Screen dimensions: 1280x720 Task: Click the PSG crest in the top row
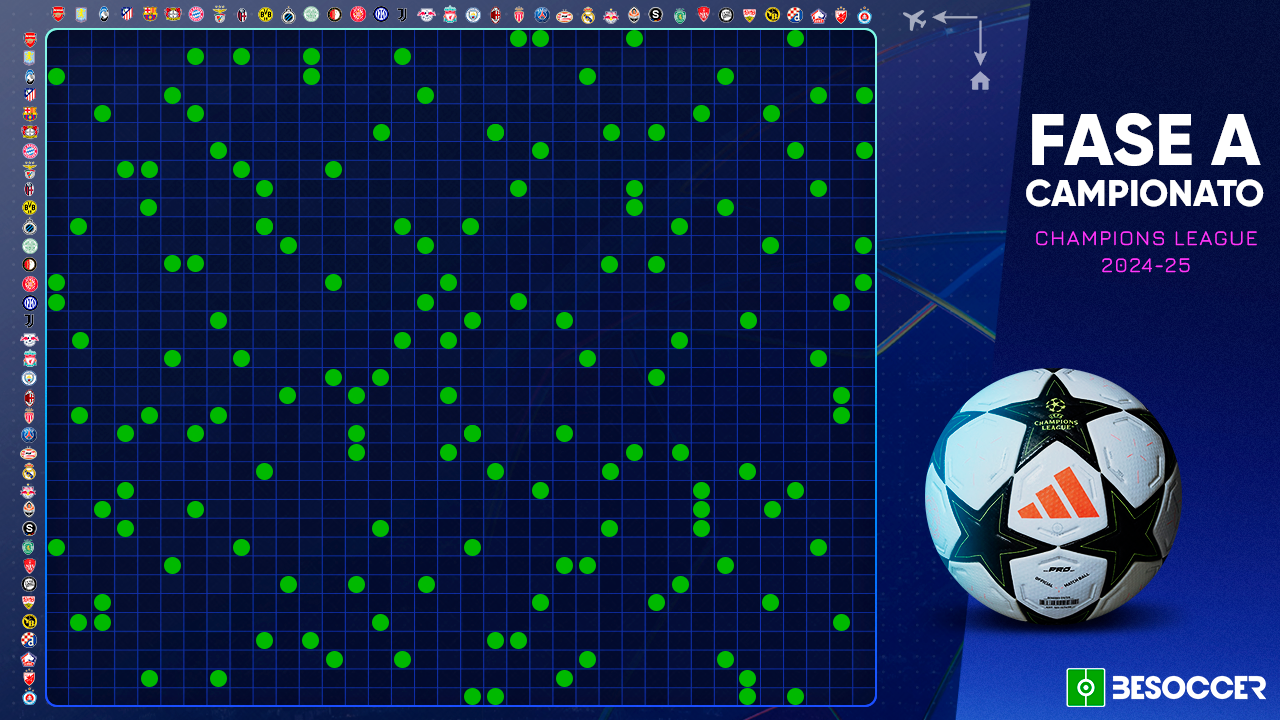click(x=542, y=14)
